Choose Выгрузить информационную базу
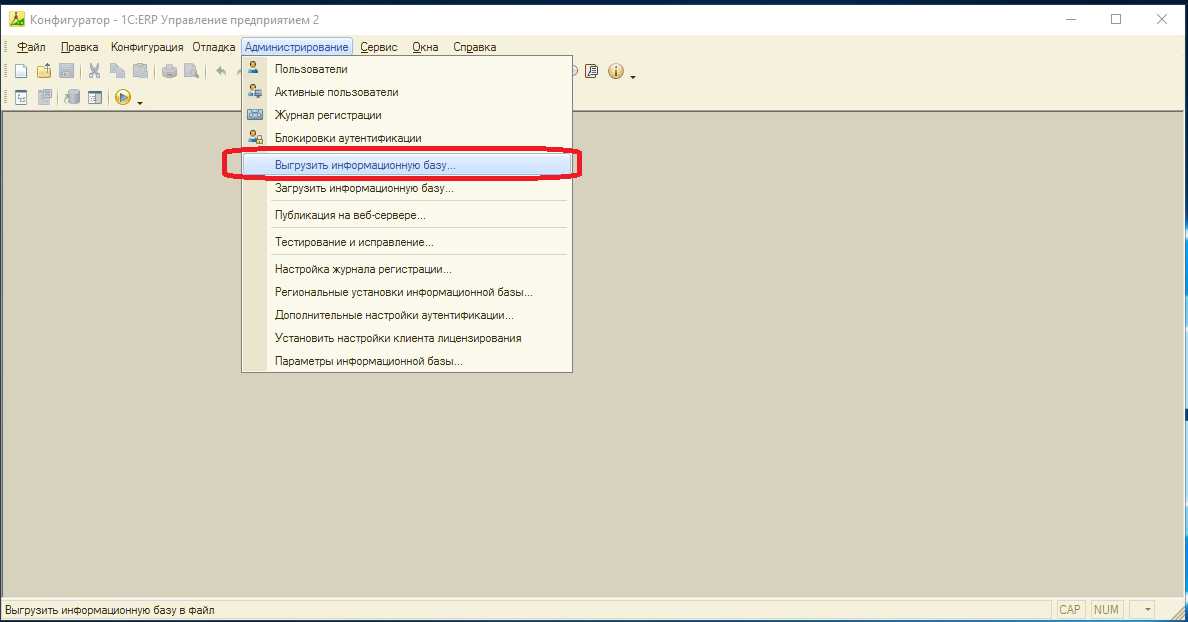Image resolution: width=1188 pixels, height=622 pixels. tap(407, 165)
